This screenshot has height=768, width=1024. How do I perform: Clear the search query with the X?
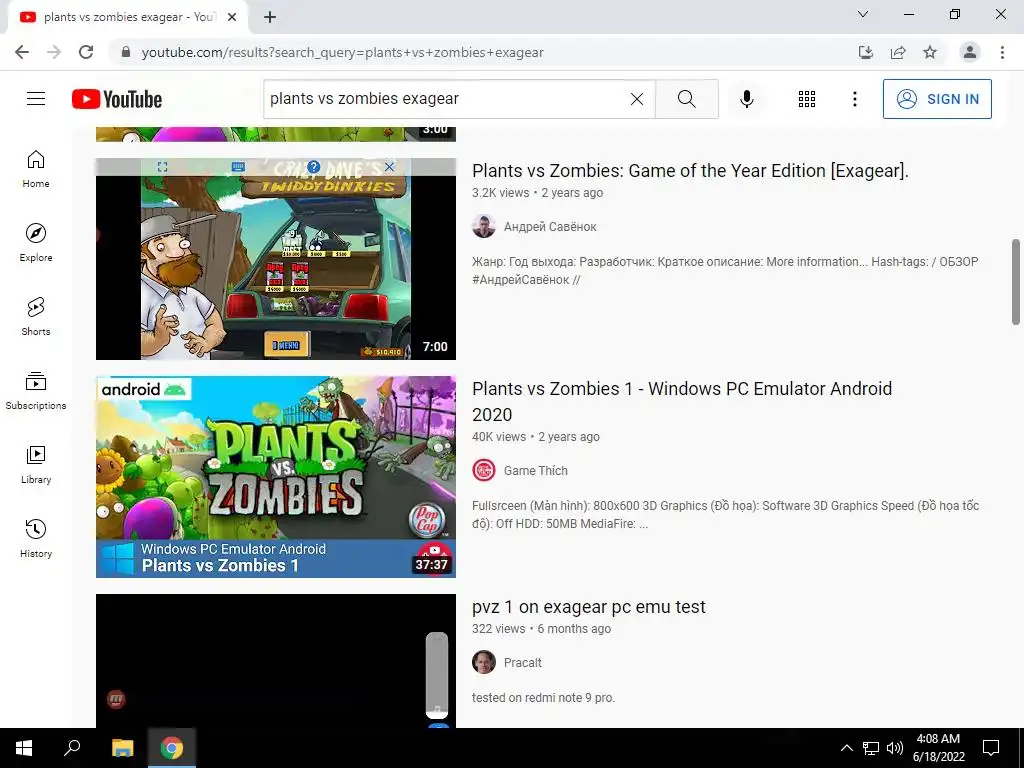click(x=637, y=99)
